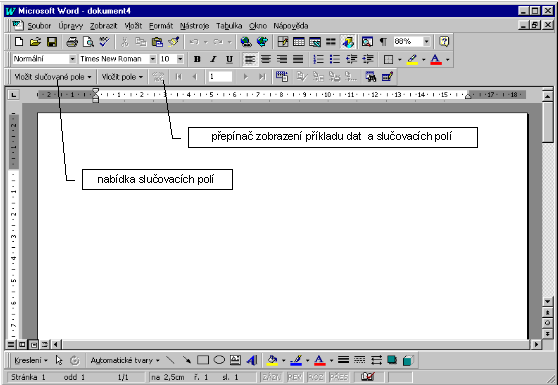The image size is (558, 385).
Task: Open Formát menu
Action: coord(161,26)
